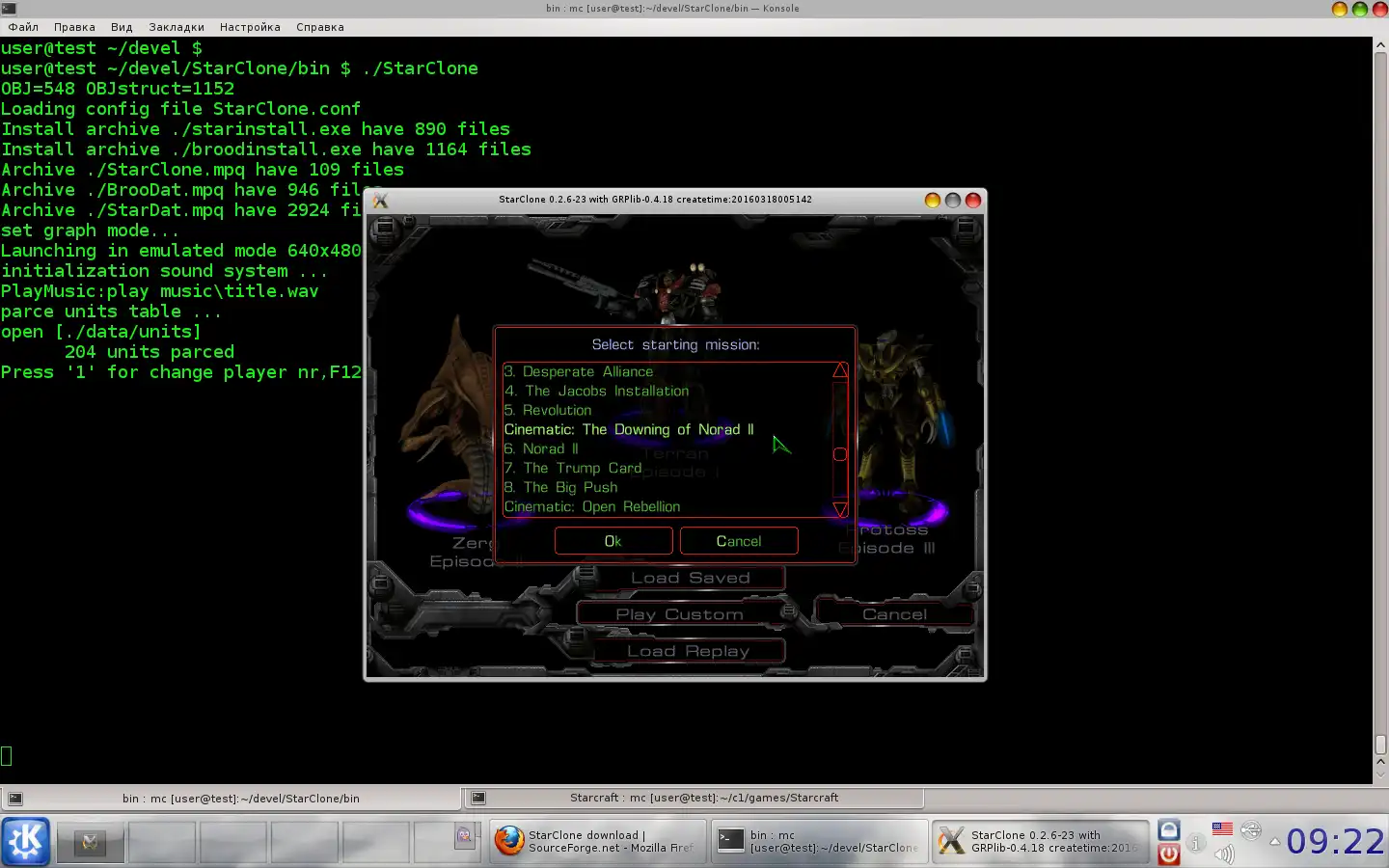Open the volume speaker tray icon
This screenshot has width=1389, height=868.
(1224, 854)
